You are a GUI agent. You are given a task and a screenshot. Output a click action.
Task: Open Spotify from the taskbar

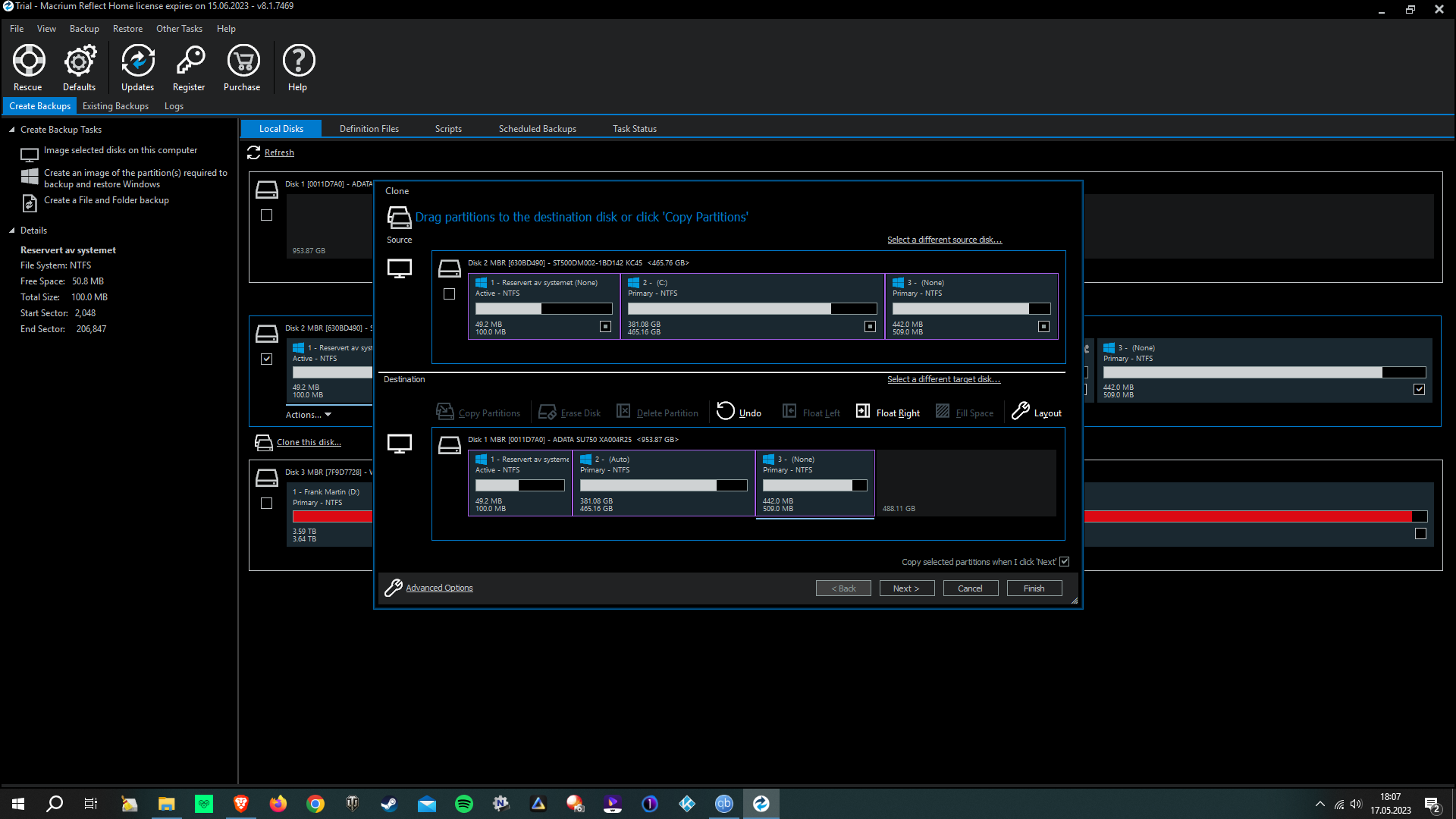pyautogui.click(x=464, y=804)
